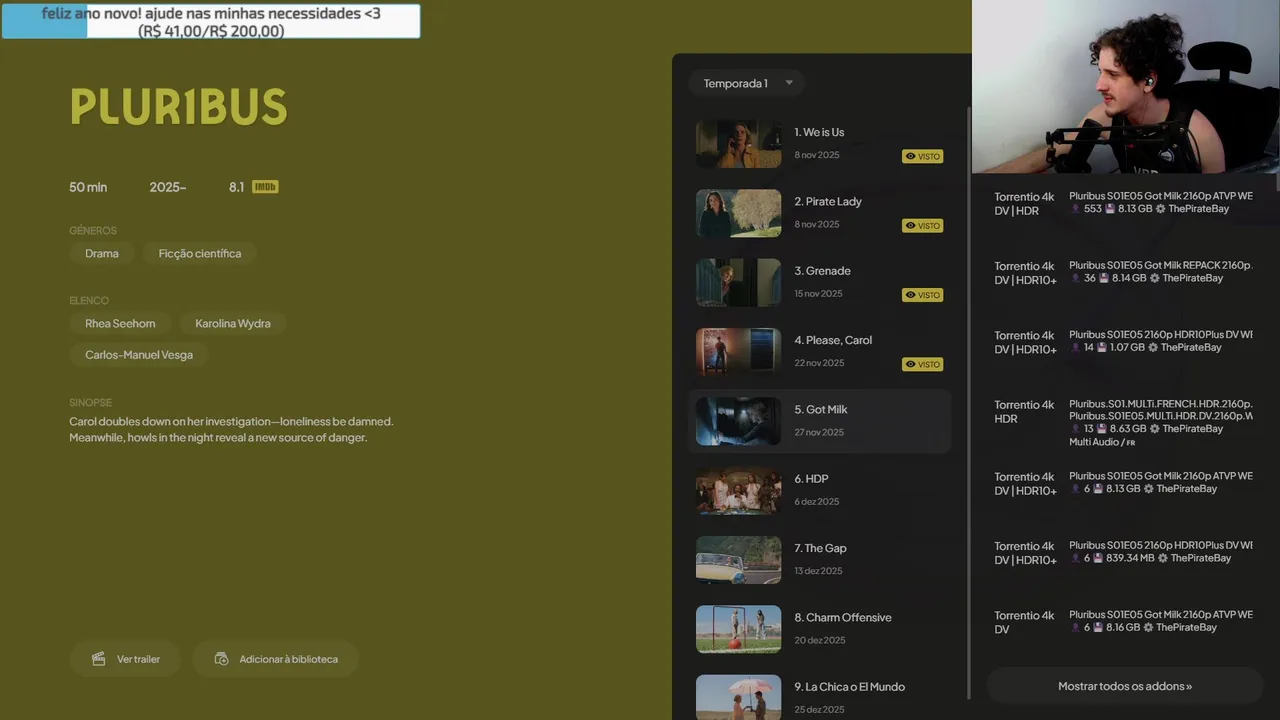
Task: Select episode title 7. The Gap
Action: [820, 548]
